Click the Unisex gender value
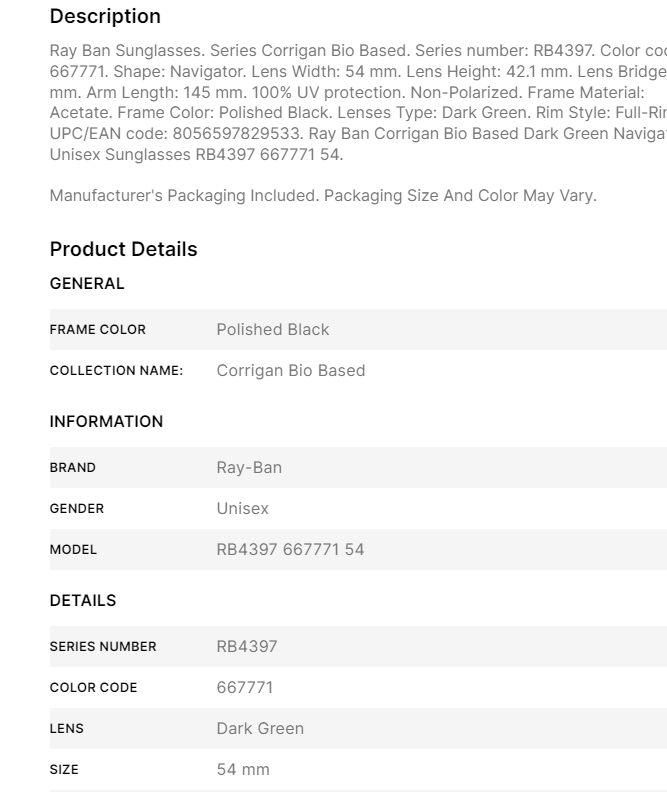 click(x=242, y=509)
